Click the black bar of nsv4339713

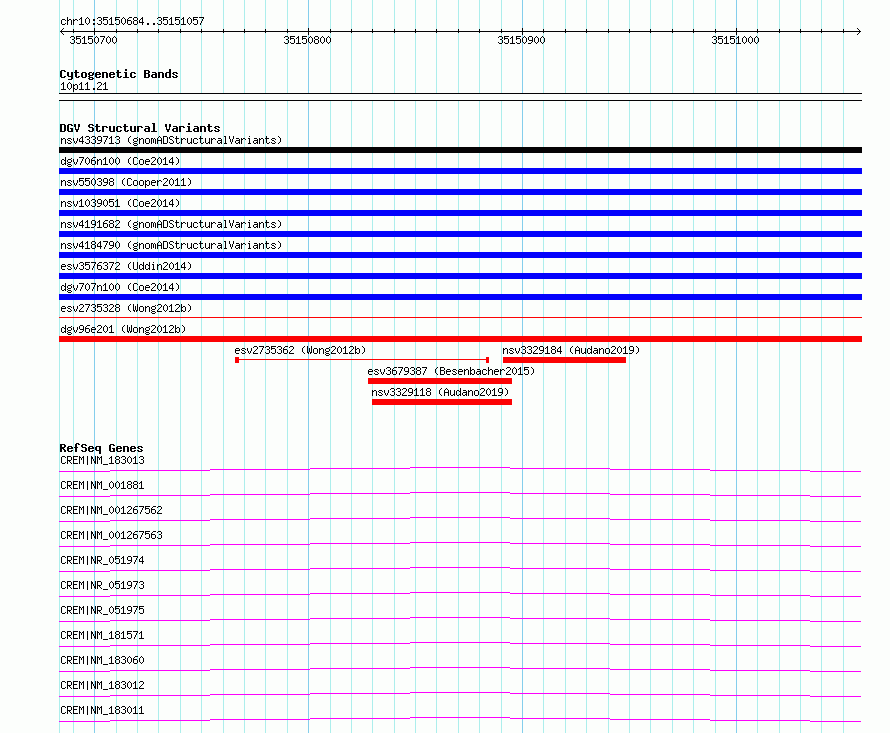(x=460, y=150)
